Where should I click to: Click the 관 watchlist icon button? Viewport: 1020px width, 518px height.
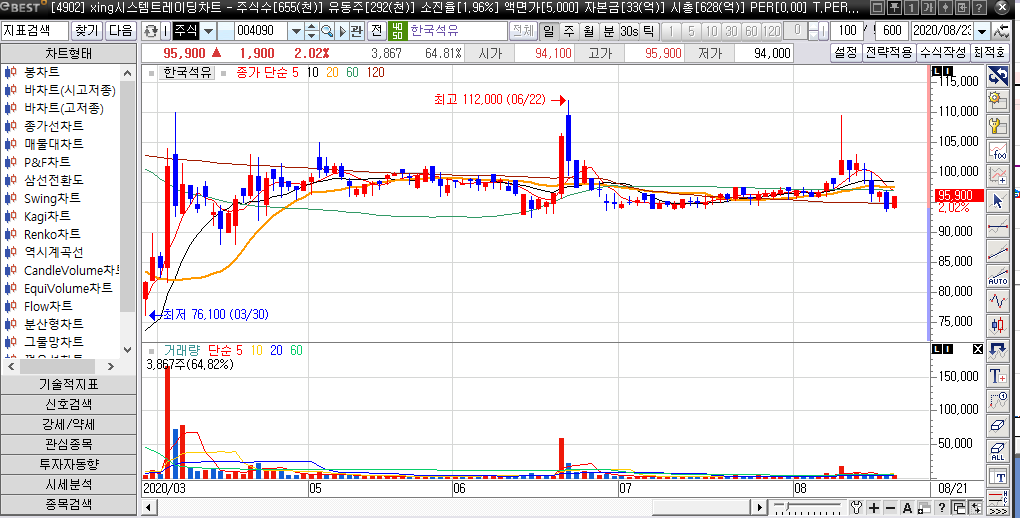point(356,31)
